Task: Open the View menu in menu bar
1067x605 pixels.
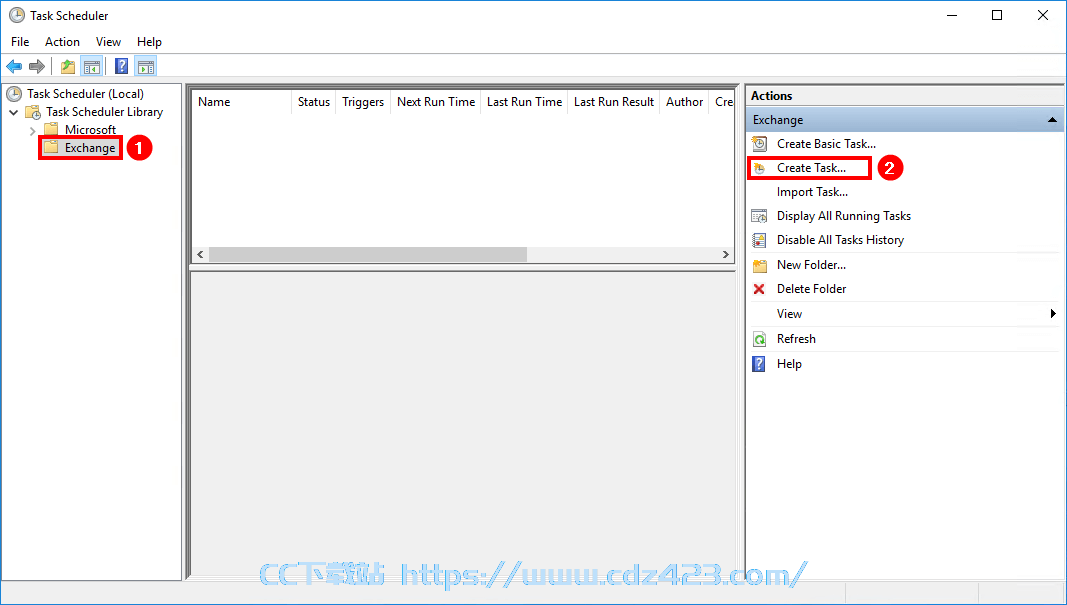Action: [x=108, y=42]
